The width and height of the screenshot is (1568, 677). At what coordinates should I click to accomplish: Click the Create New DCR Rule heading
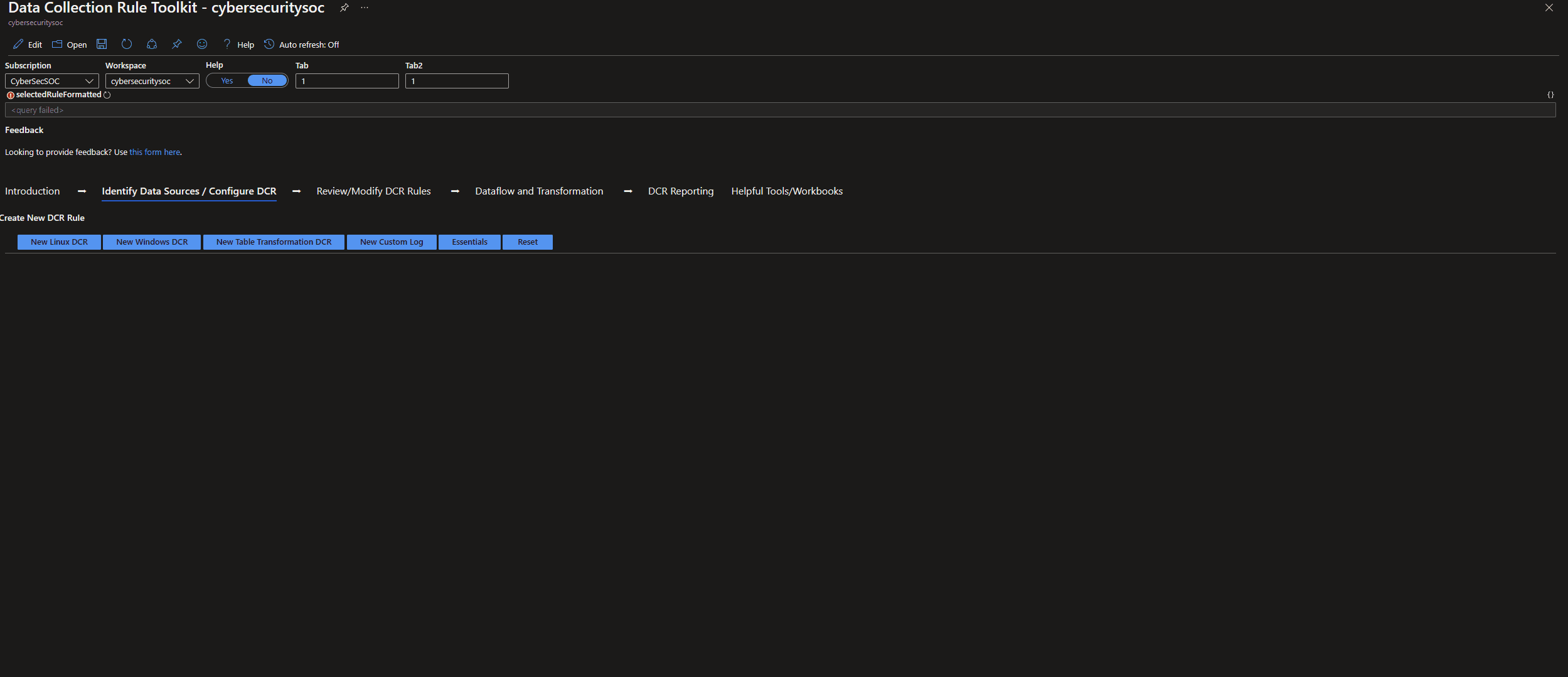42,218
